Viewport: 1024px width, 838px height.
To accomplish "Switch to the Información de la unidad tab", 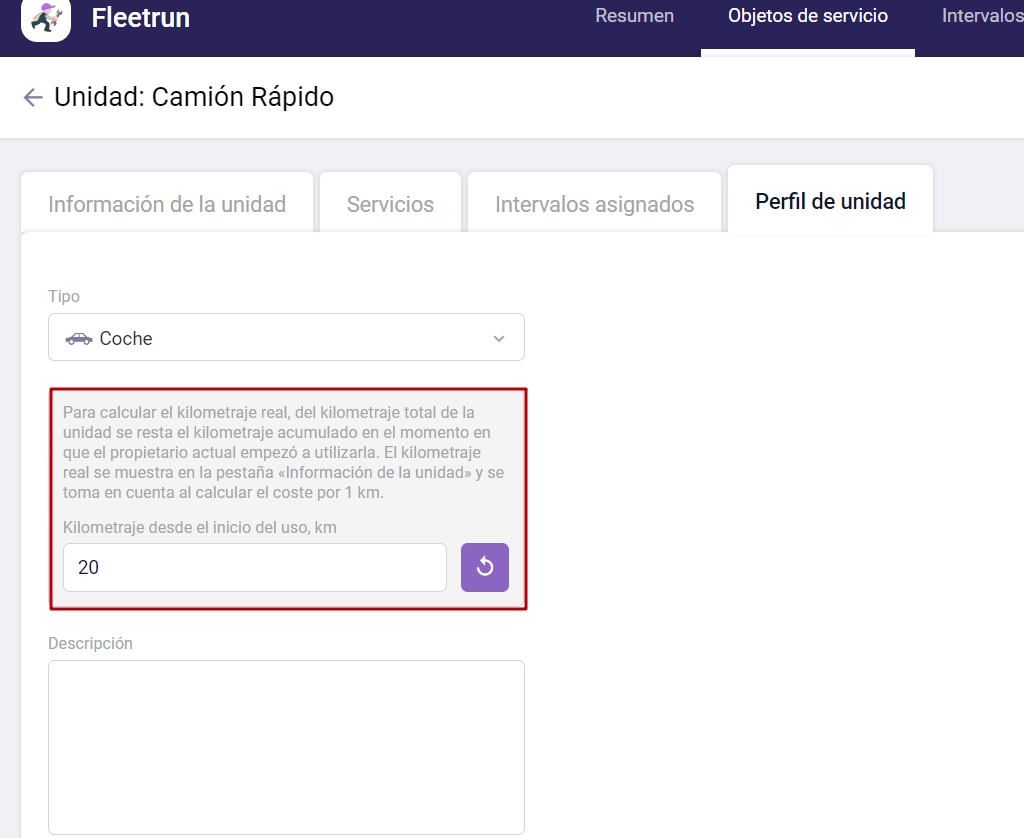I will [x=167, y=204].
